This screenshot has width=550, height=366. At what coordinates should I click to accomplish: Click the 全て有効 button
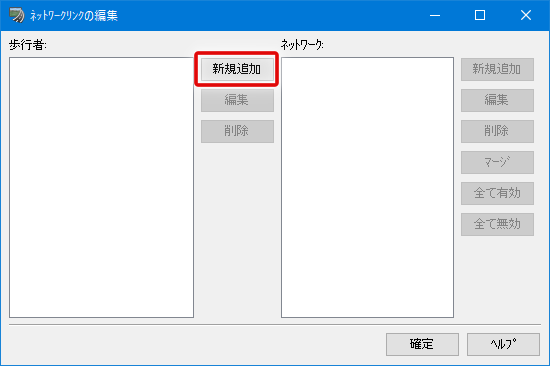point(497,193)
